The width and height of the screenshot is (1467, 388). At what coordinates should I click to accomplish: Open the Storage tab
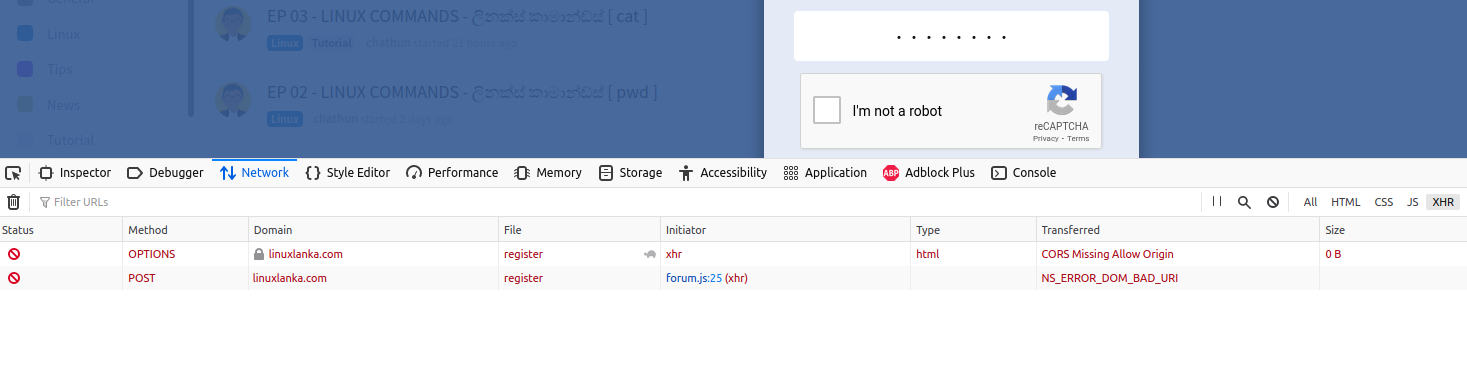click(630, 173)
